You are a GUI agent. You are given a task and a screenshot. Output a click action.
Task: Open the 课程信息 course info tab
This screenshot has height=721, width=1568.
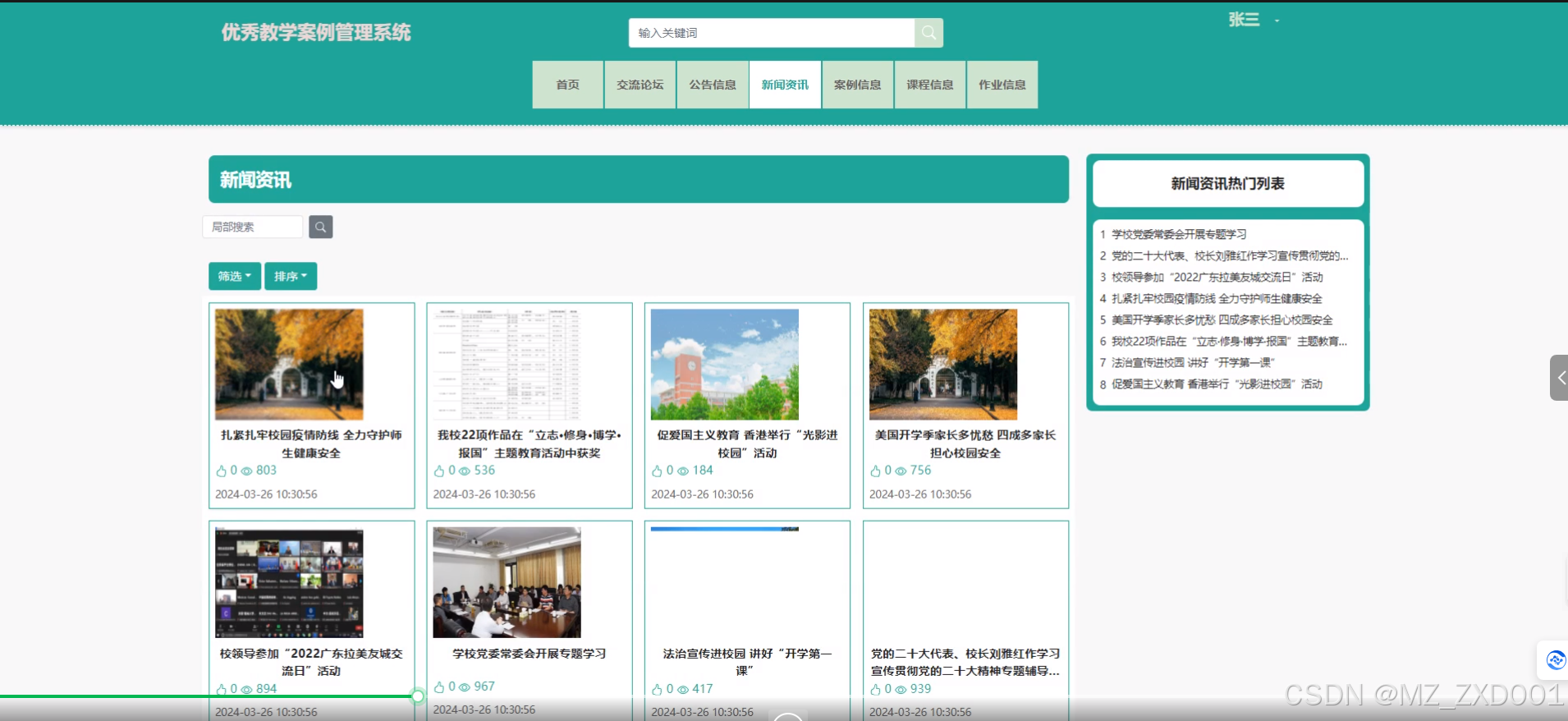click(x=930, y=85)
